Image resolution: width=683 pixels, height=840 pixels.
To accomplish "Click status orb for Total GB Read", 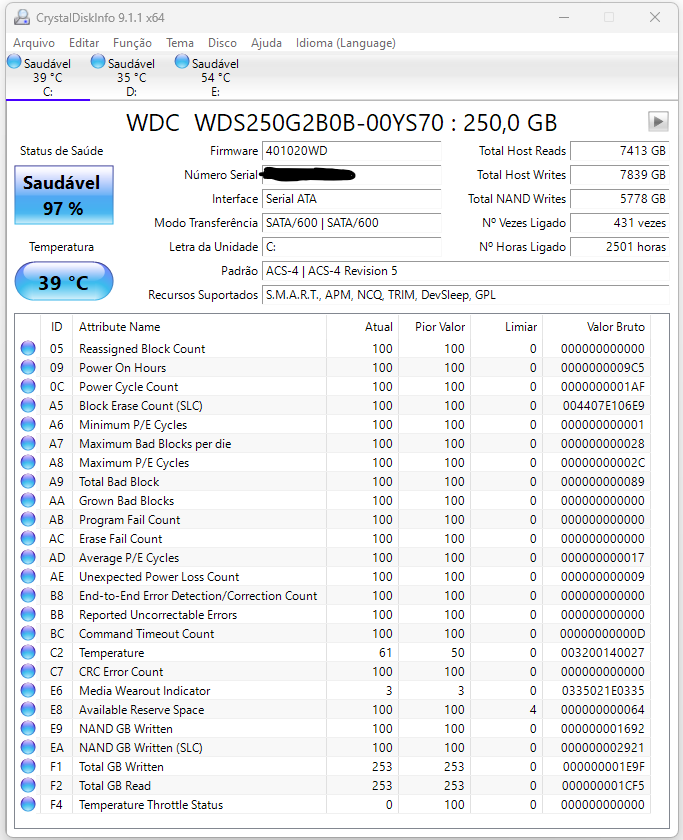I will pyautogui.click(x=28, y=785).
